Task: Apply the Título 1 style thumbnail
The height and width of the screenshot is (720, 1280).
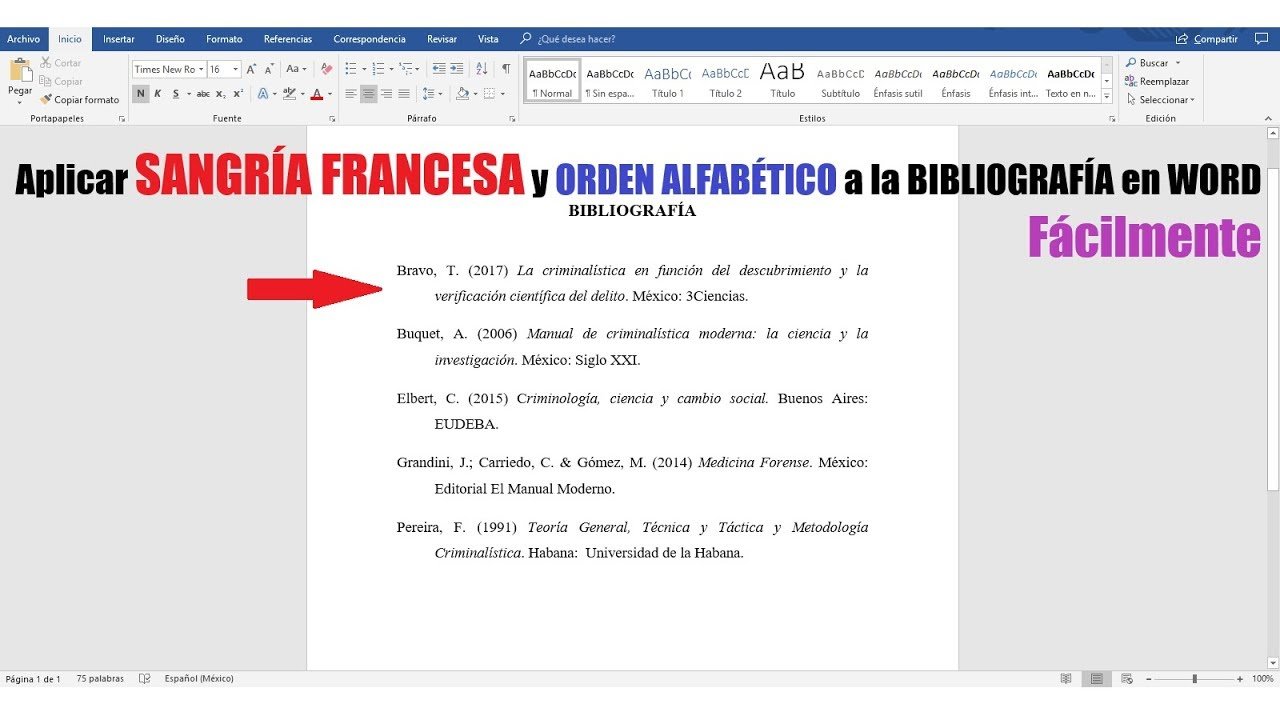Action: pos(667,81)
